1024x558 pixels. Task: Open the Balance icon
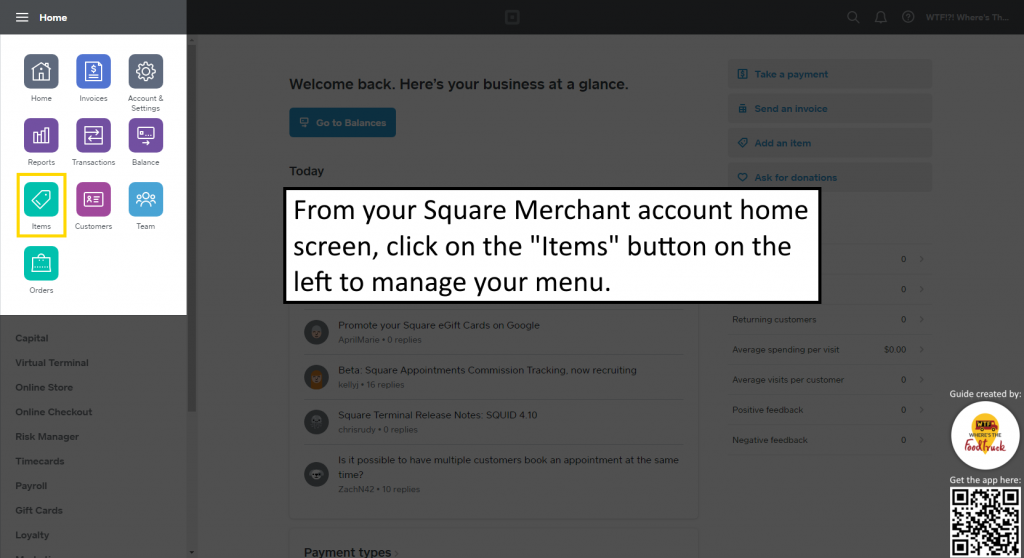point(146,135)
